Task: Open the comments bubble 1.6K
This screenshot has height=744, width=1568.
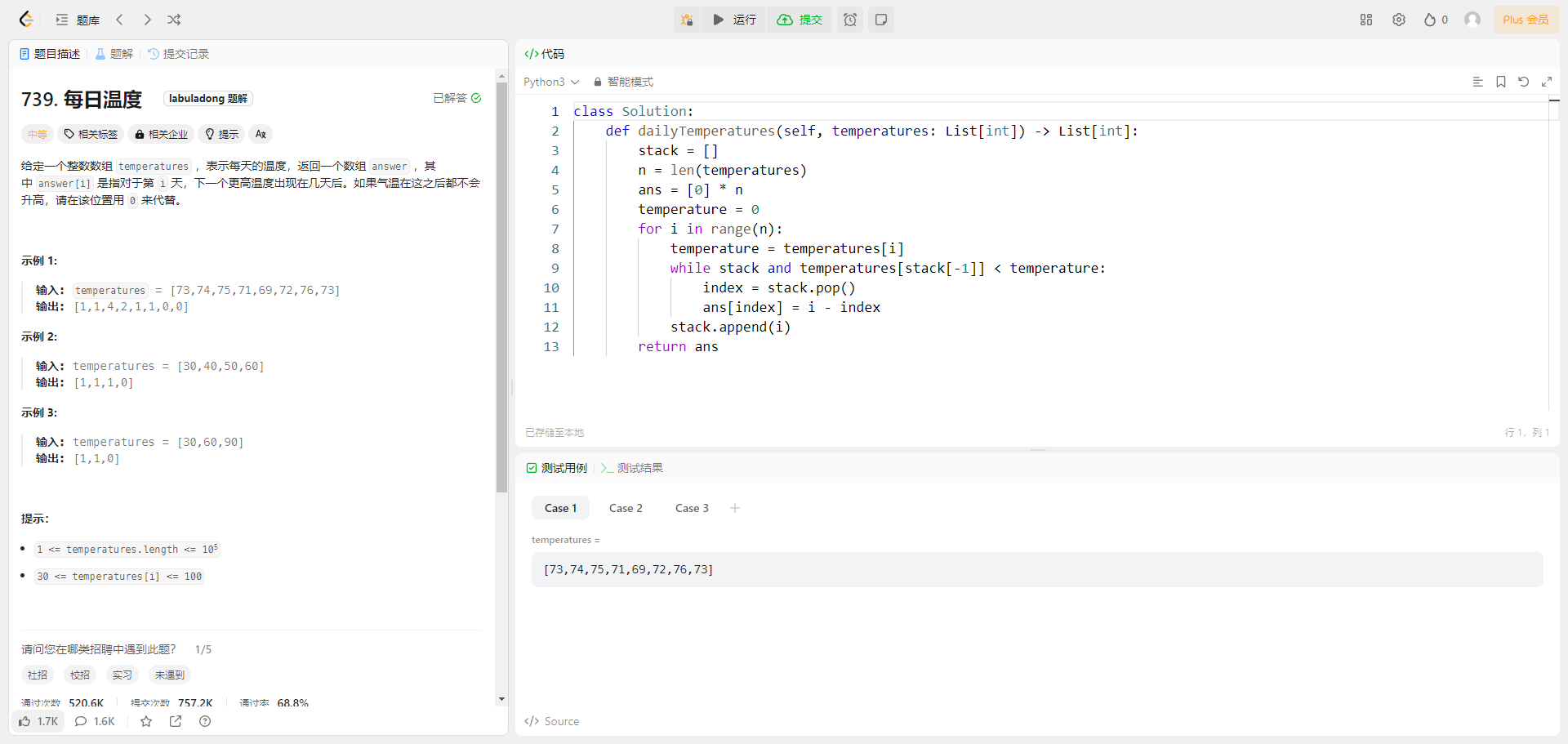Action: (95, 721)
